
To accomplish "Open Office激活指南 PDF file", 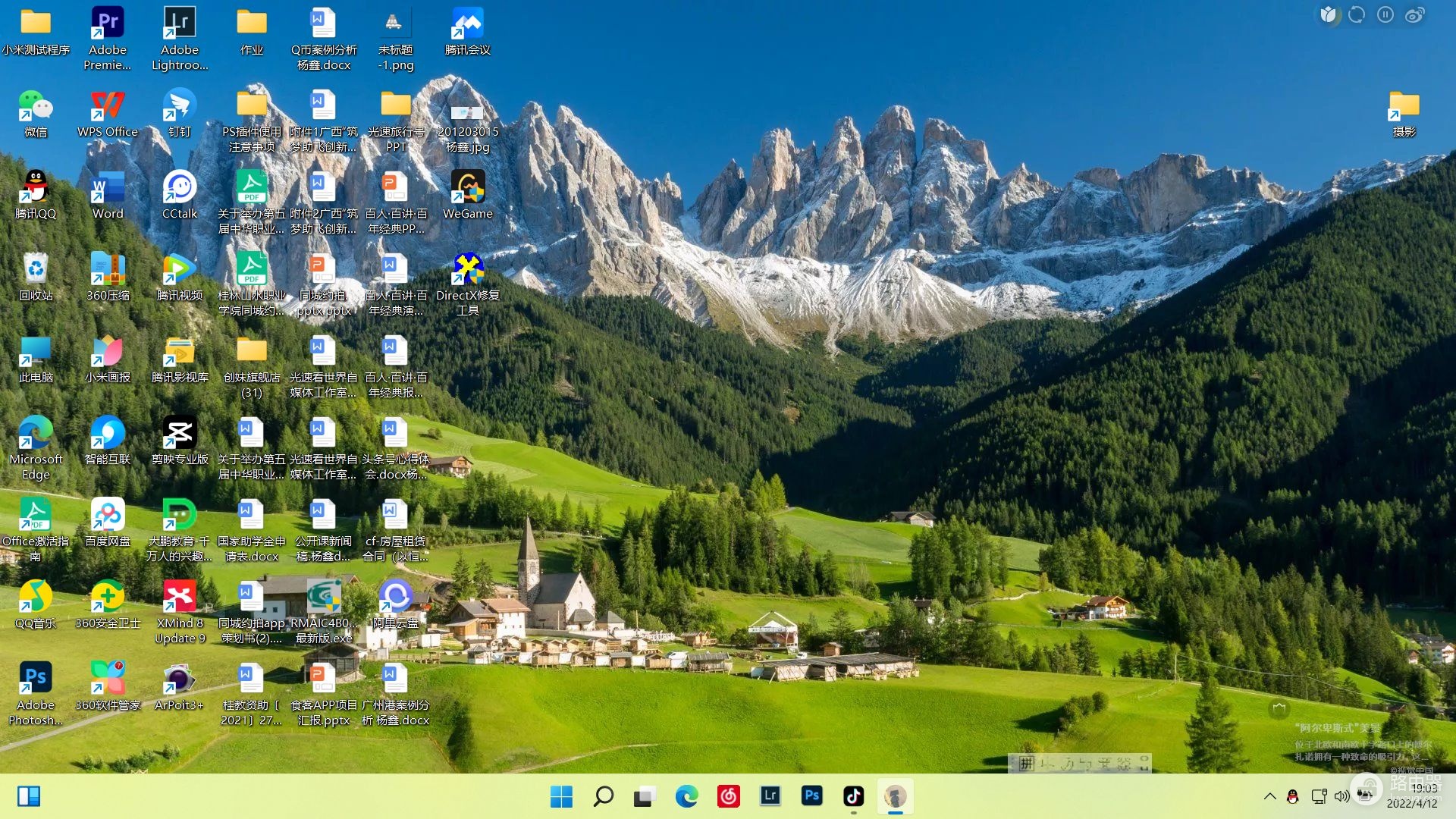I will (36, 531).
